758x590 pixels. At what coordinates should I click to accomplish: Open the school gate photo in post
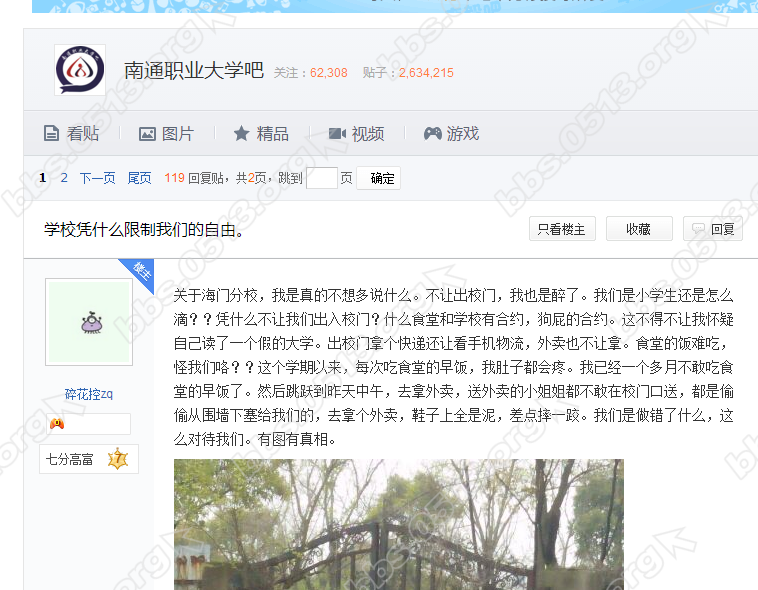tap(399, 524)
